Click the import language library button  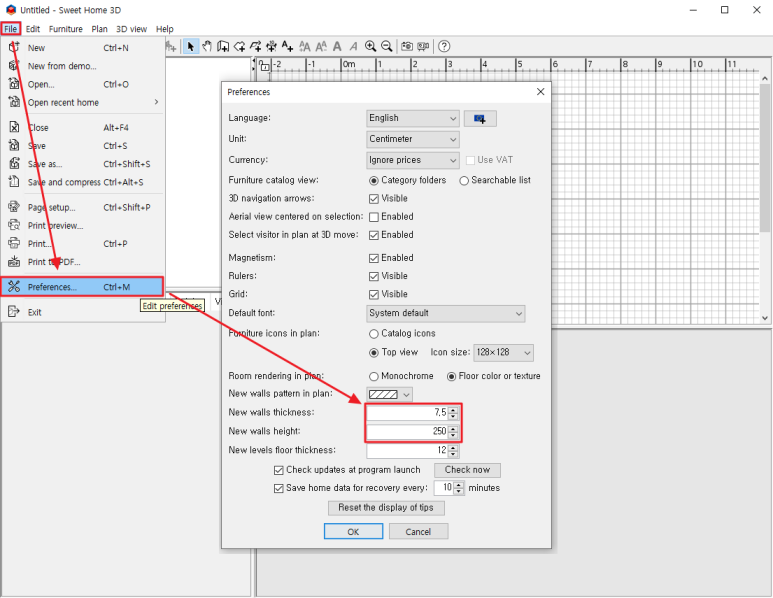480,118
